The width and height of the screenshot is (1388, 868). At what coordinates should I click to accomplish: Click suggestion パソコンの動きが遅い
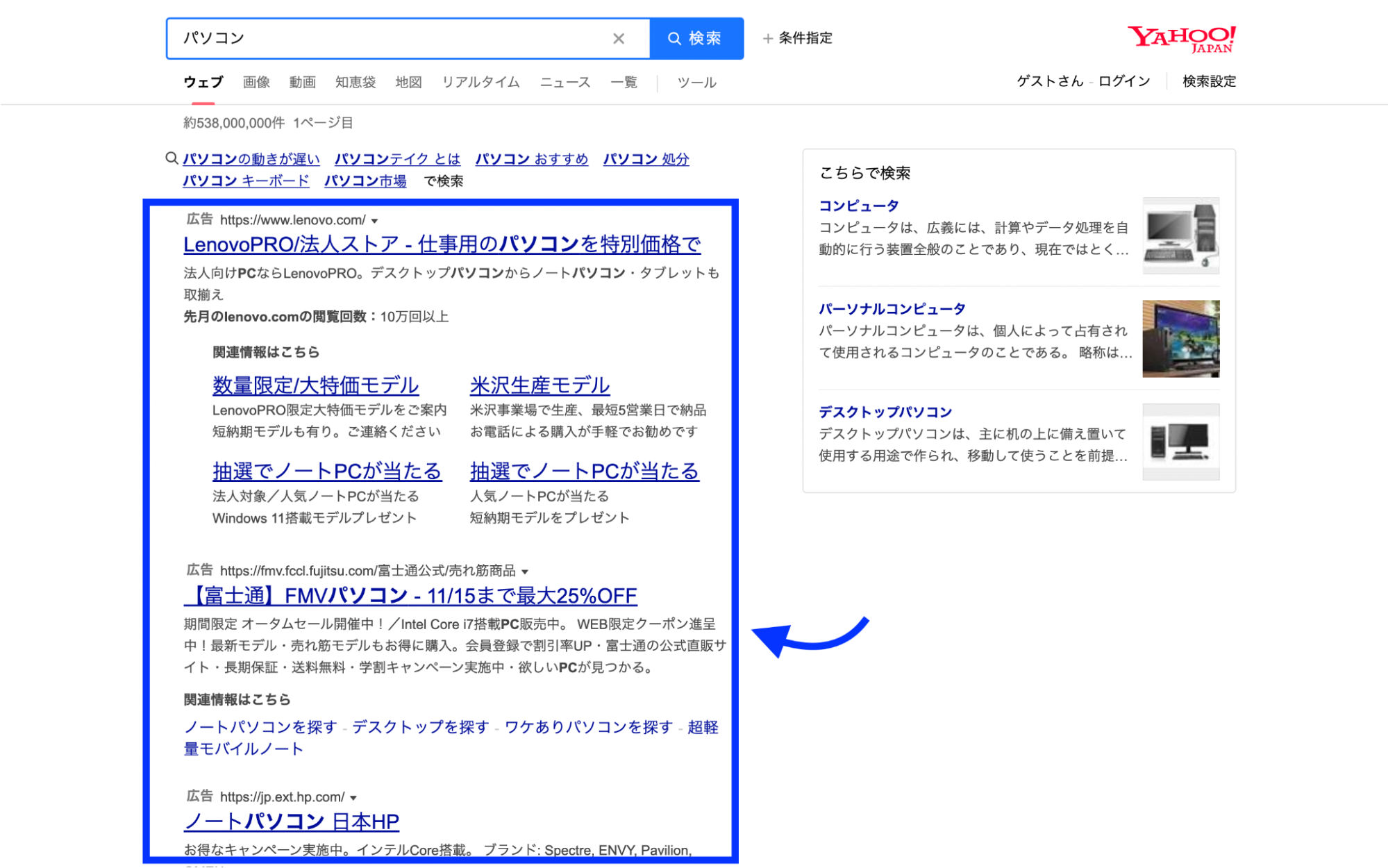click(x=251, y=159)
